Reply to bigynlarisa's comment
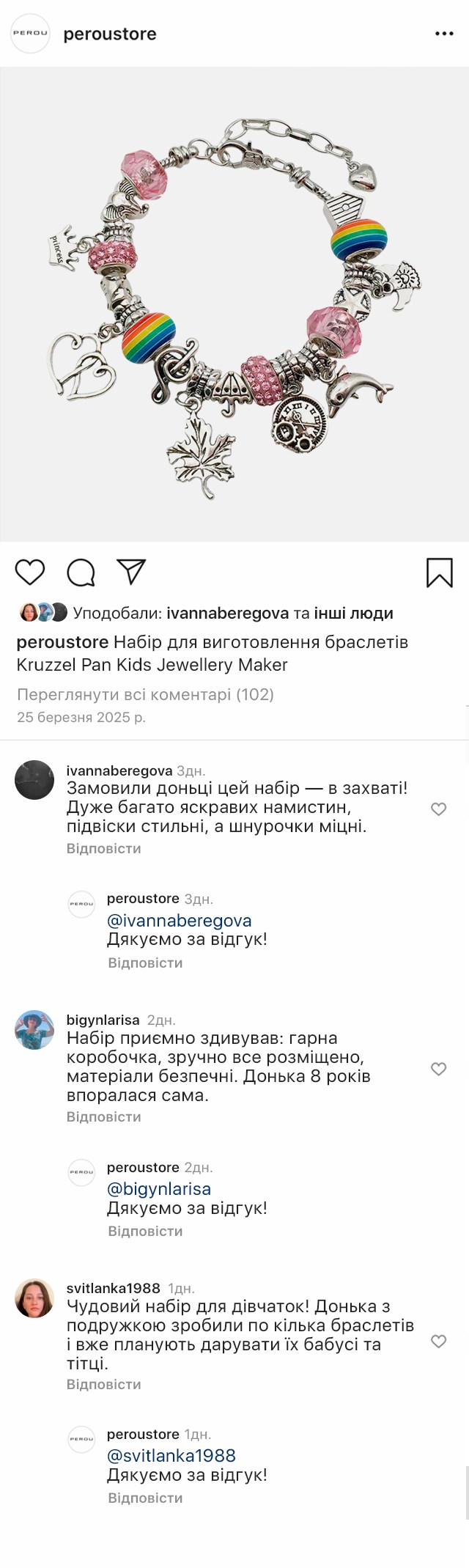The image size is (469, 1568). [103, 1116]
